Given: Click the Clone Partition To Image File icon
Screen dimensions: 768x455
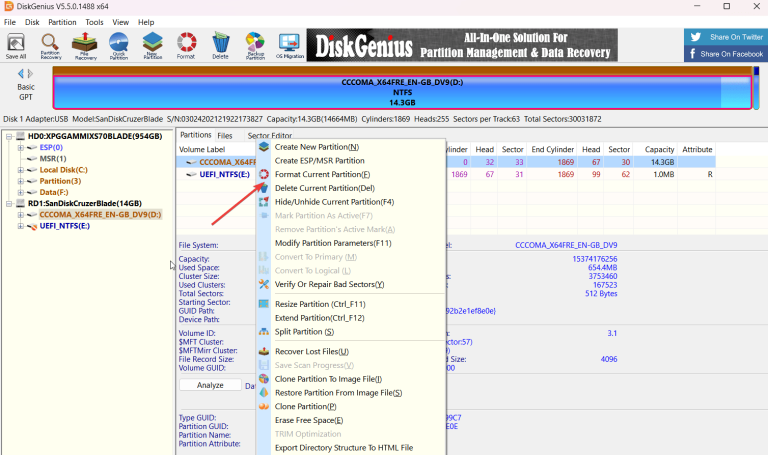Looking at the screenshot, I should [264, 379].
